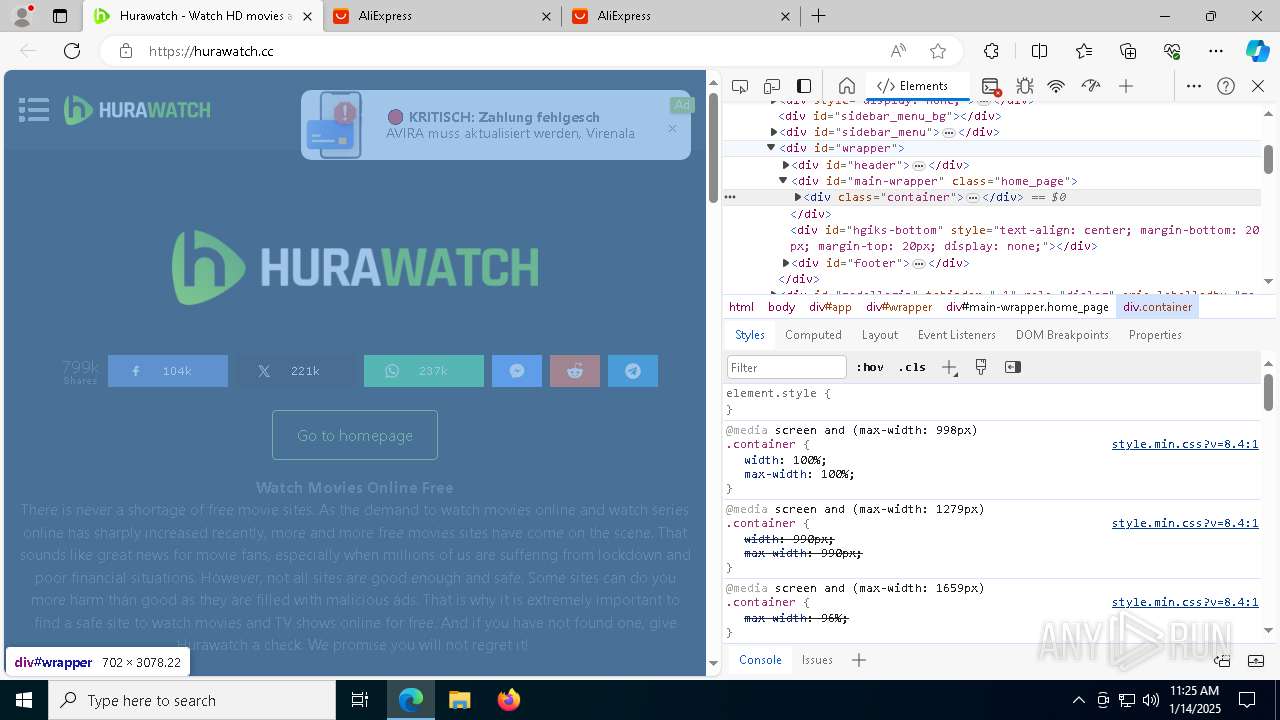Toggle the DevTools activity bar dock icon

[x=804, y=86]
